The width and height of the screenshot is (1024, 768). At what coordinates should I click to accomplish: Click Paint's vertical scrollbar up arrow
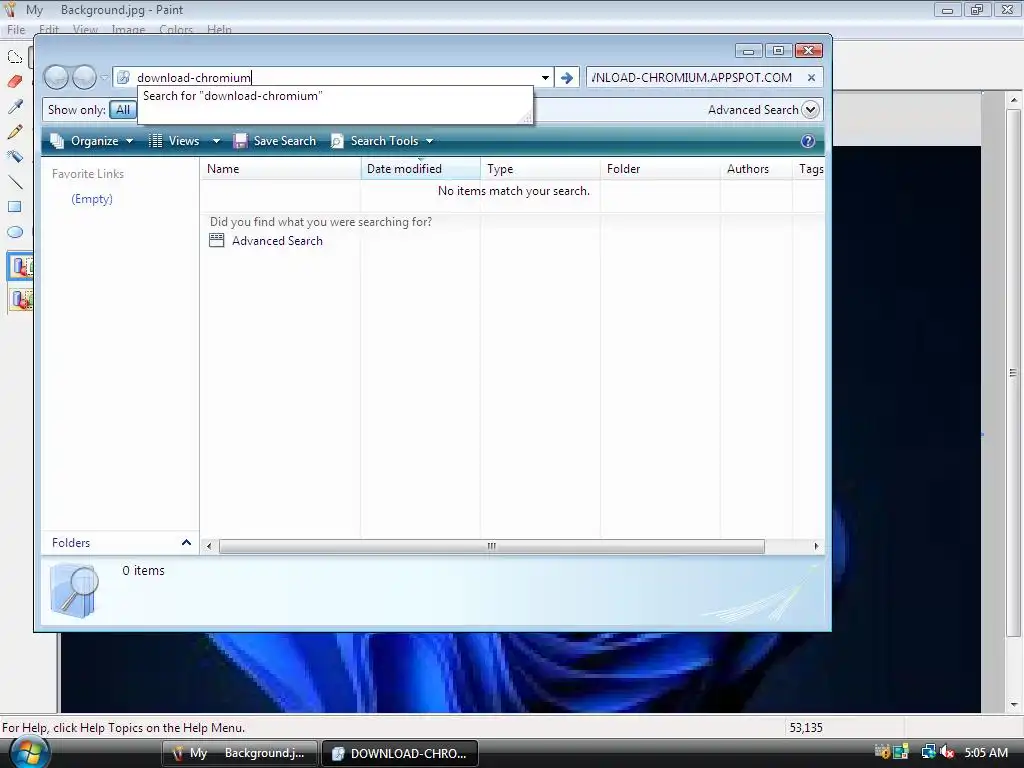1014,100
